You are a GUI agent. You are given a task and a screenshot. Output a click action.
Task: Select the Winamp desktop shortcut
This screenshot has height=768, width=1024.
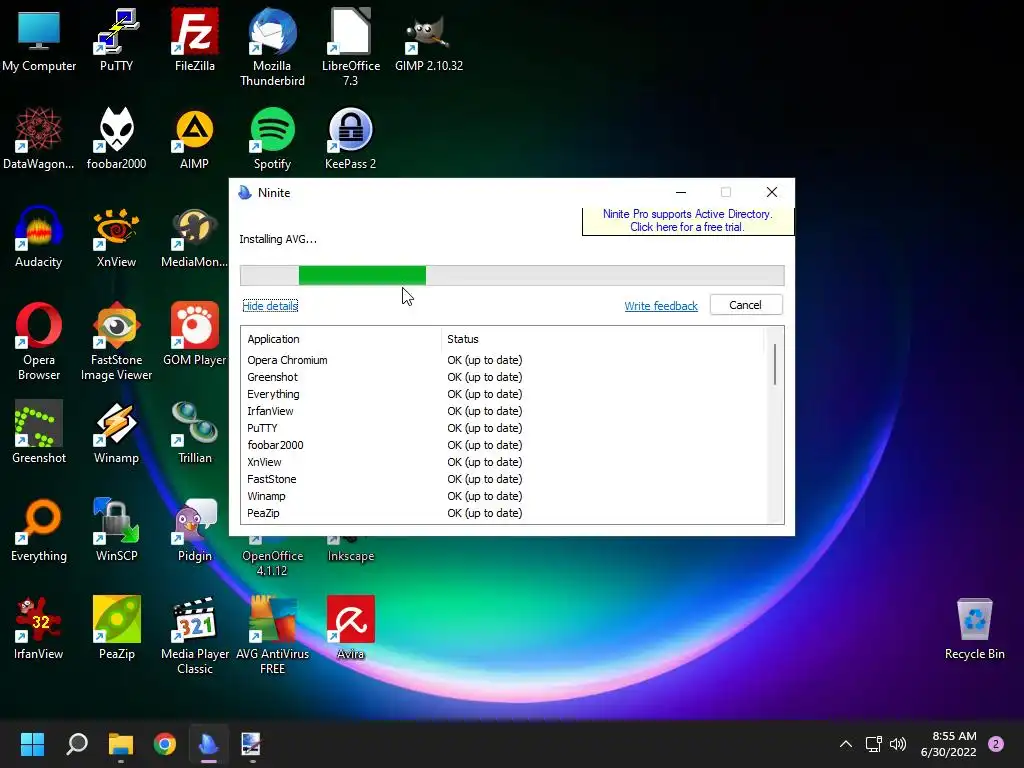(116, 432)
